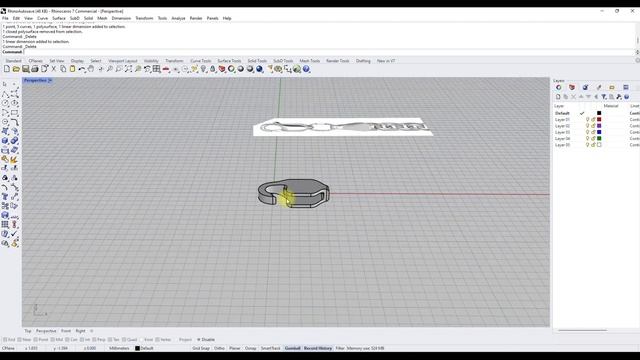
Task: Click the red car Set View icon
Action: (x=166, y=69)
